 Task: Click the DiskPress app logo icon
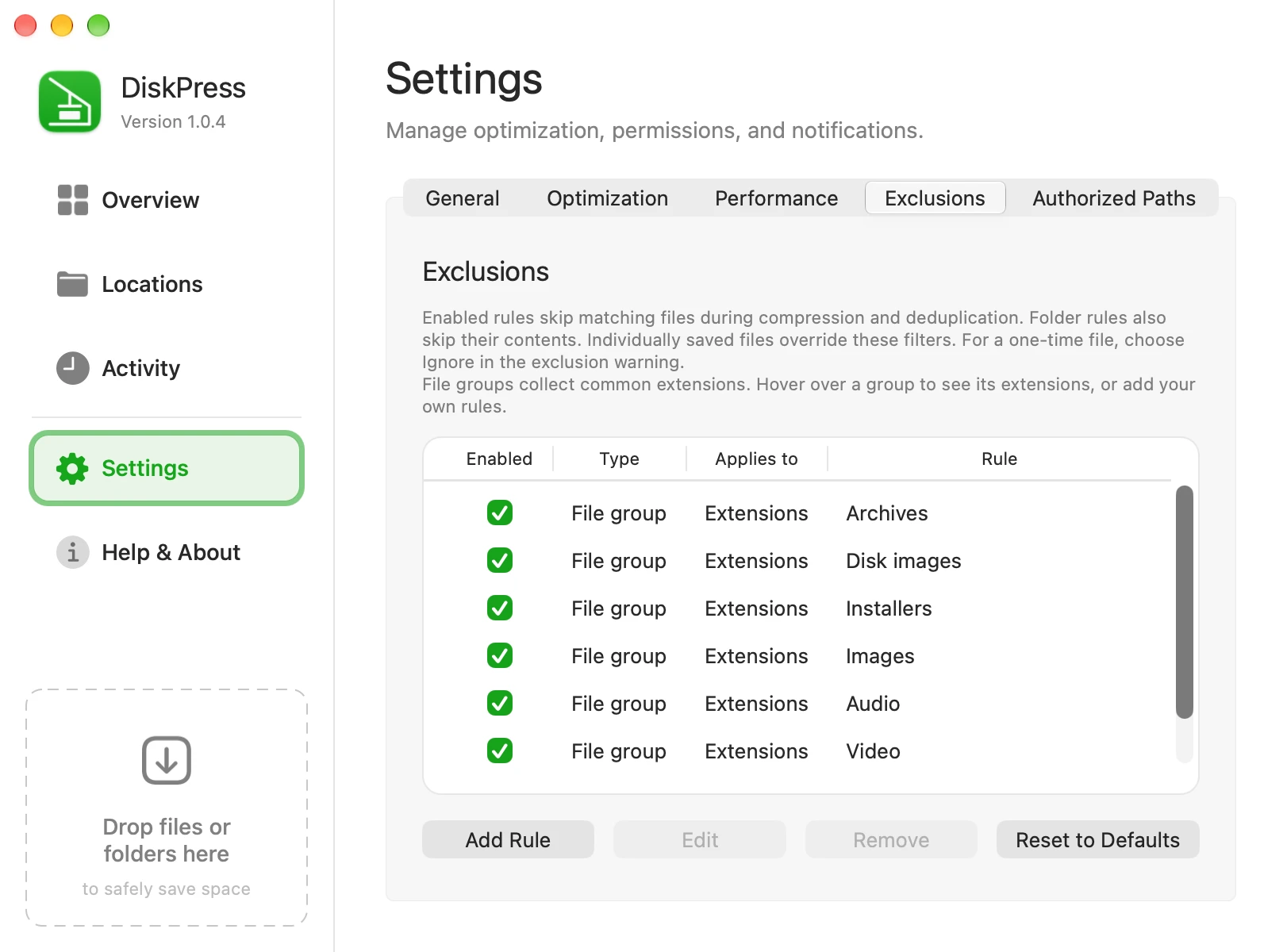click(70, 102)
